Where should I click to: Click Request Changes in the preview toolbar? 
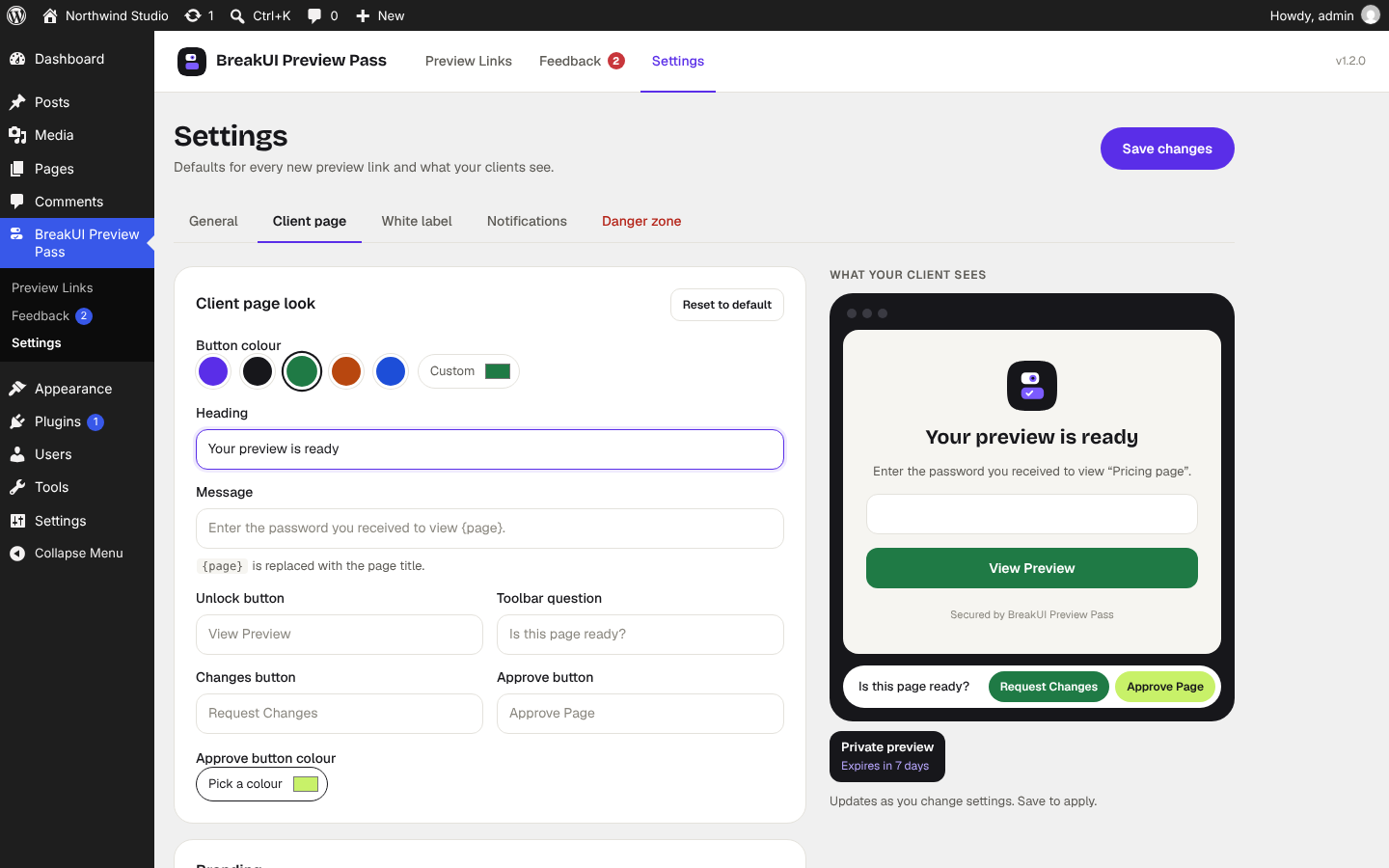(1049, 687)
